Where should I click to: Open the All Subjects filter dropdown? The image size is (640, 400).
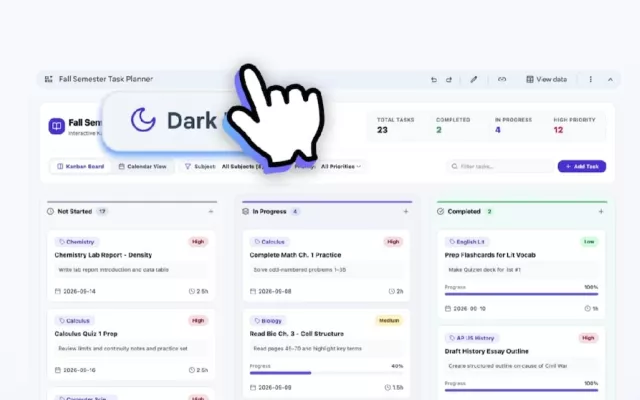click(x=242, y=167)
